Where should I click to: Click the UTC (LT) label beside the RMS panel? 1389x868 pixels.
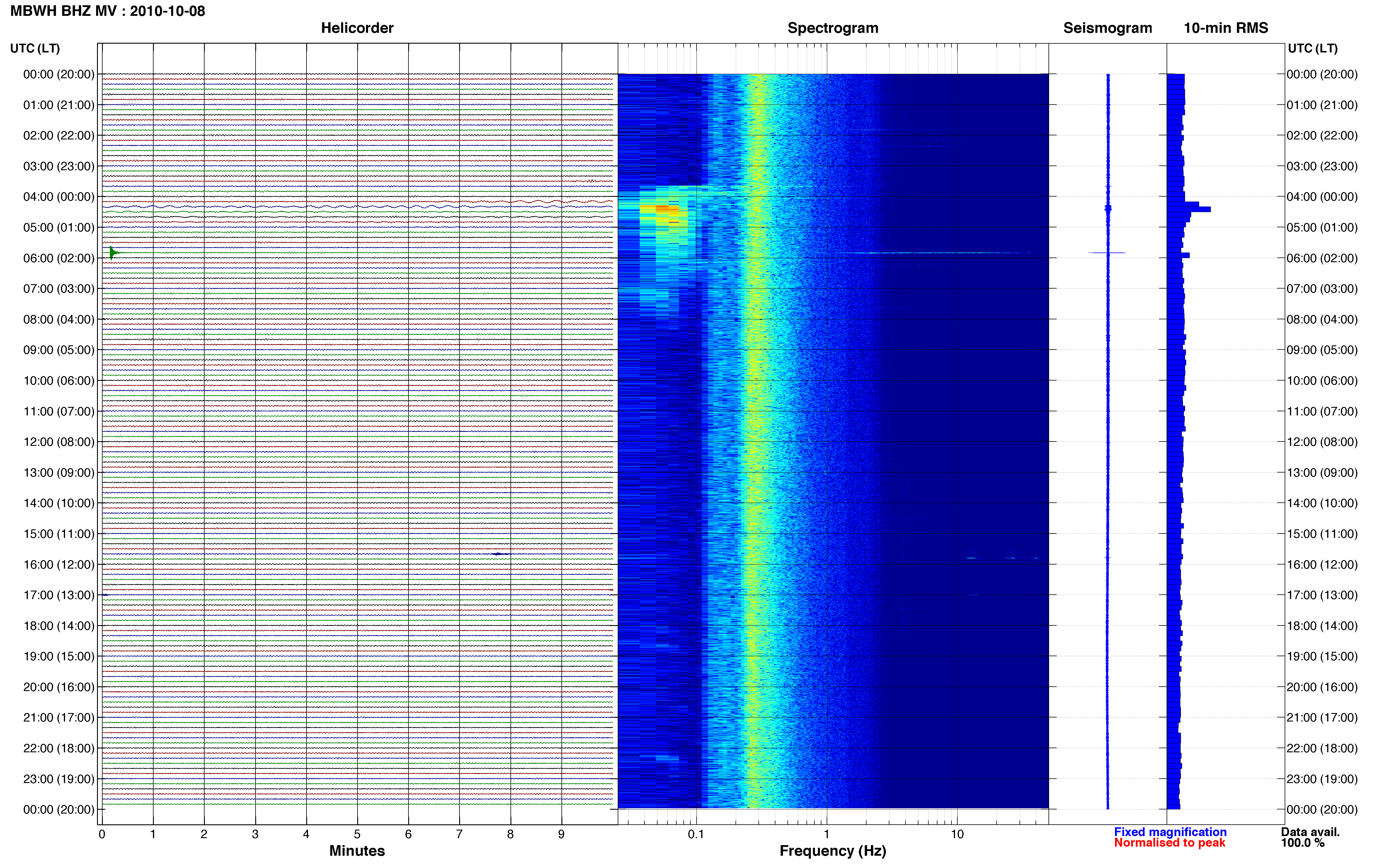pyautogui.click(x=1312, y=48)
